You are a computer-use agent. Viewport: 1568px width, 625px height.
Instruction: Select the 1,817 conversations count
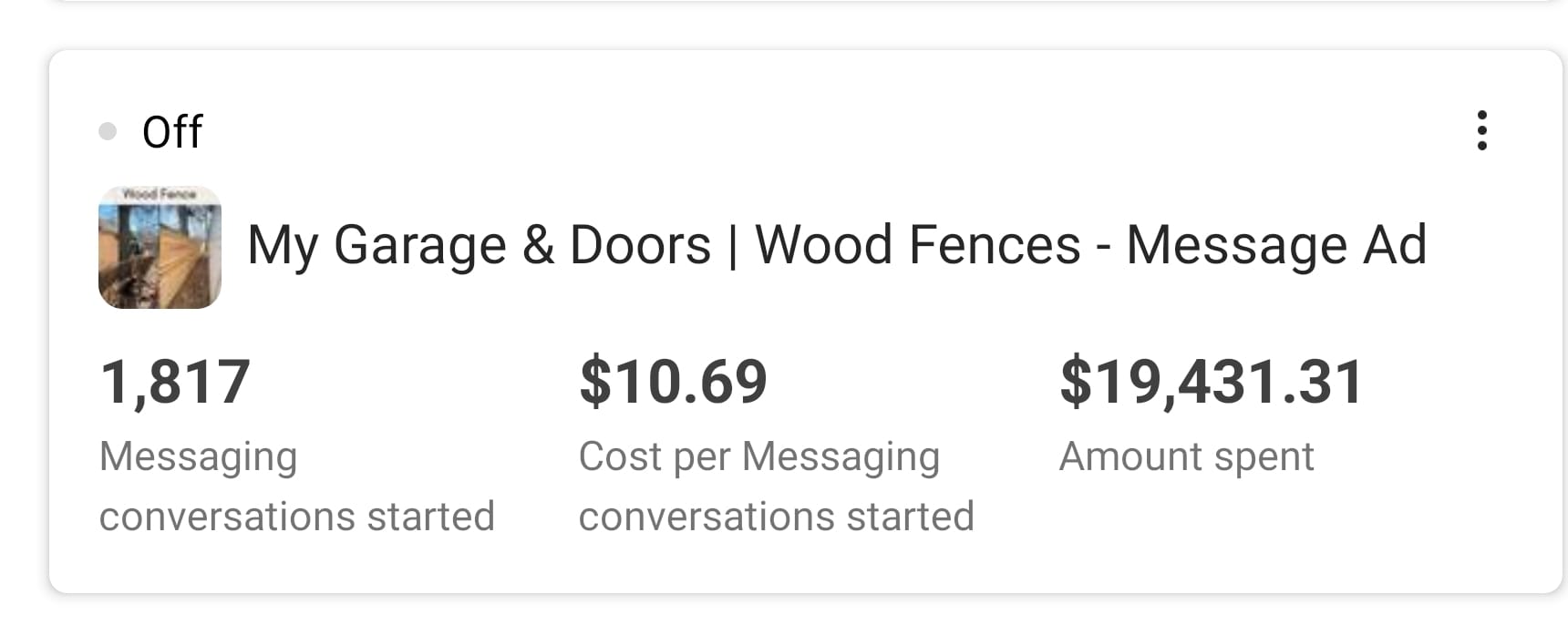(175, 381)
